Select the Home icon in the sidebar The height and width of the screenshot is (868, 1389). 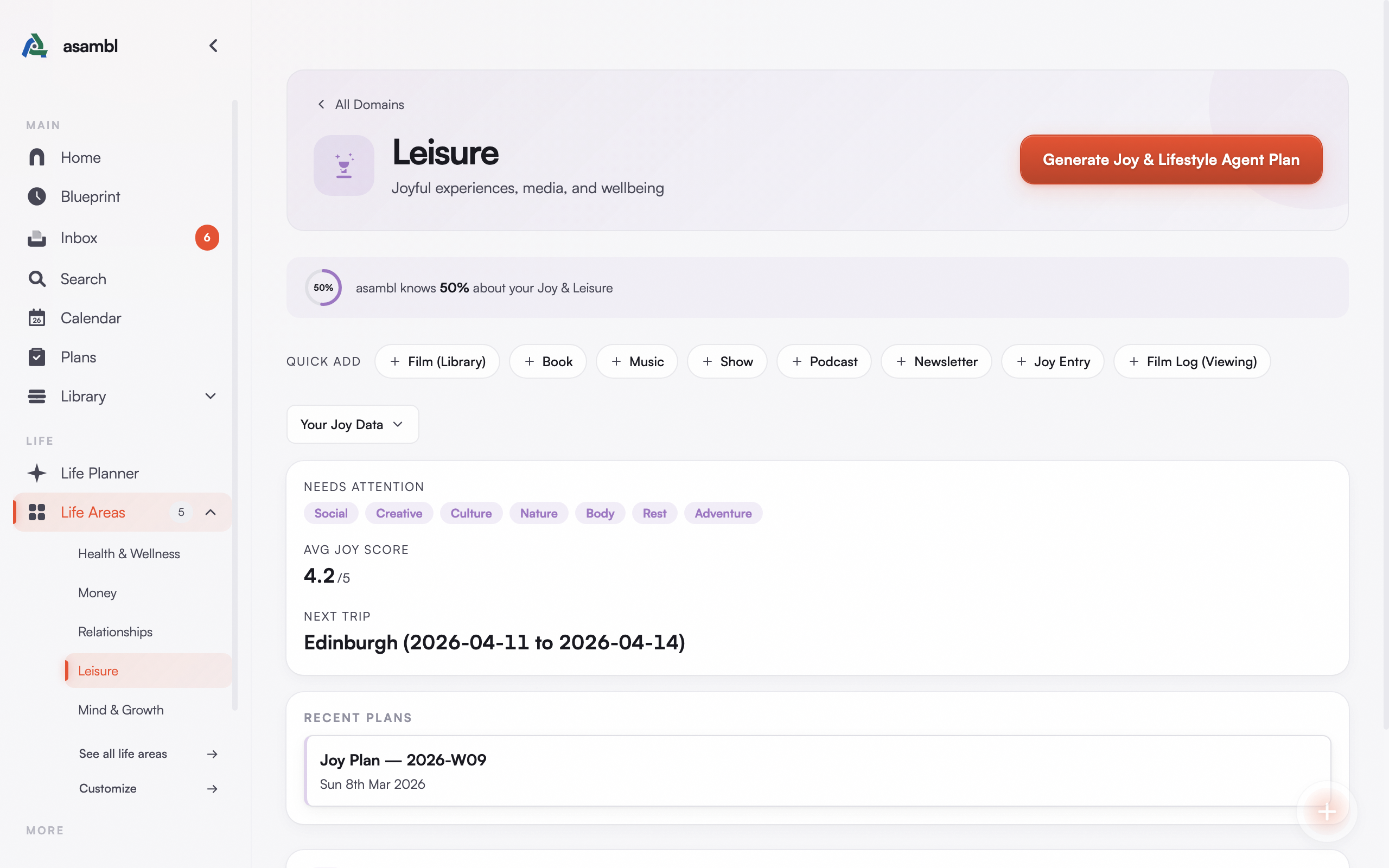tap(37, 157)
